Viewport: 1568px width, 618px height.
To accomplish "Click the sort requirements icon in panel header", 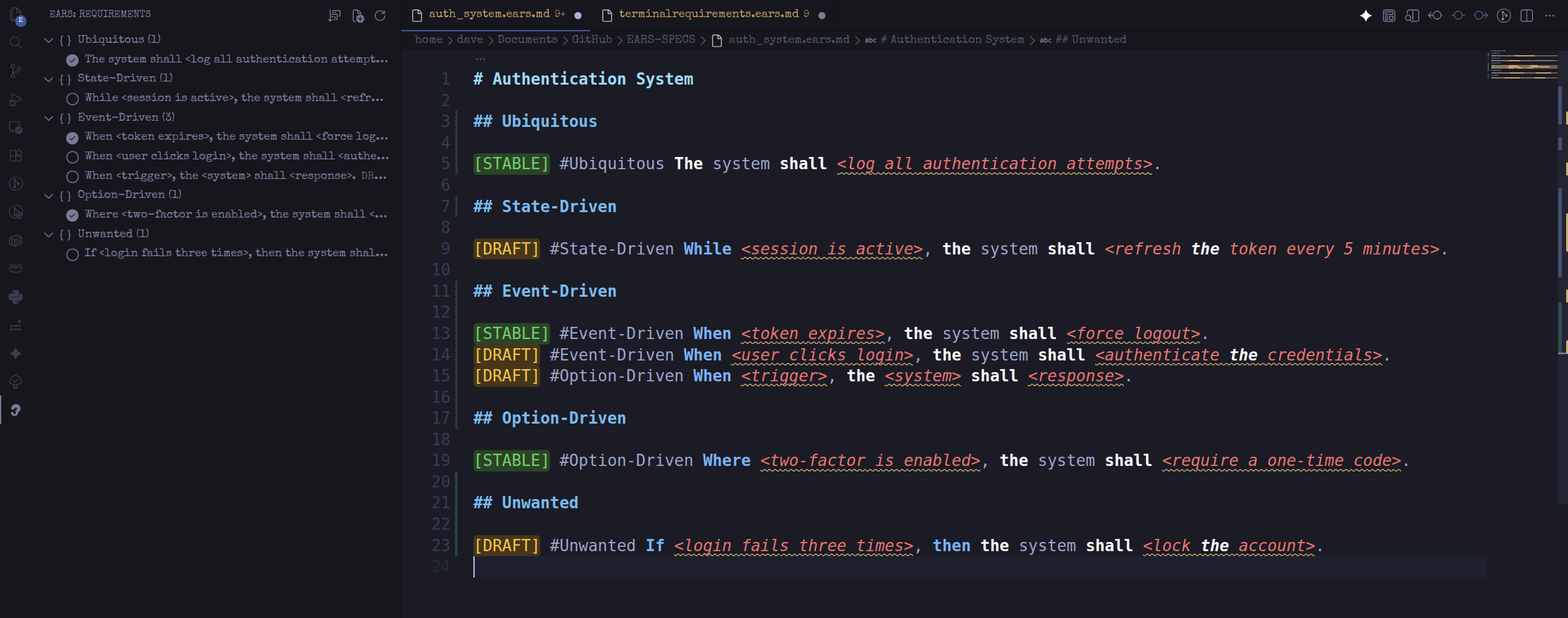I will tap(334, 15).
